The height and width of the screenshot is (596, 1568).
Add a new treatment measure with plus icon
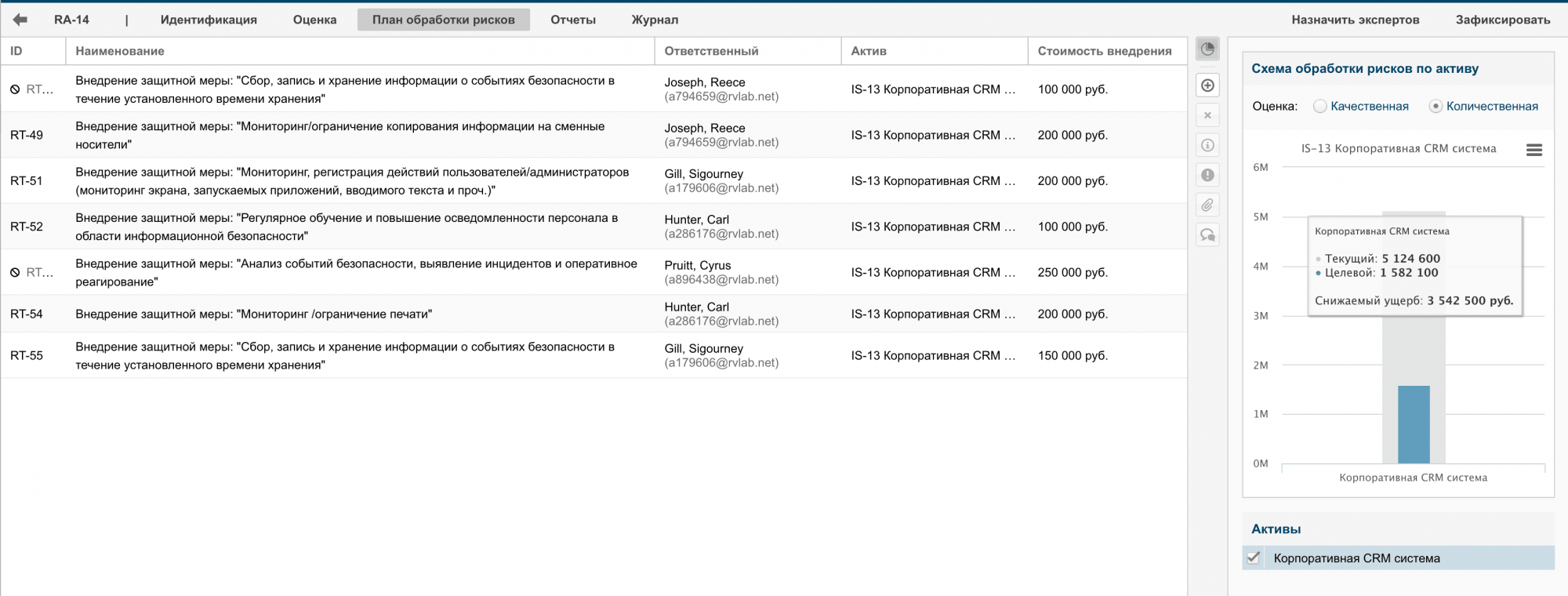click(1207, 85)
